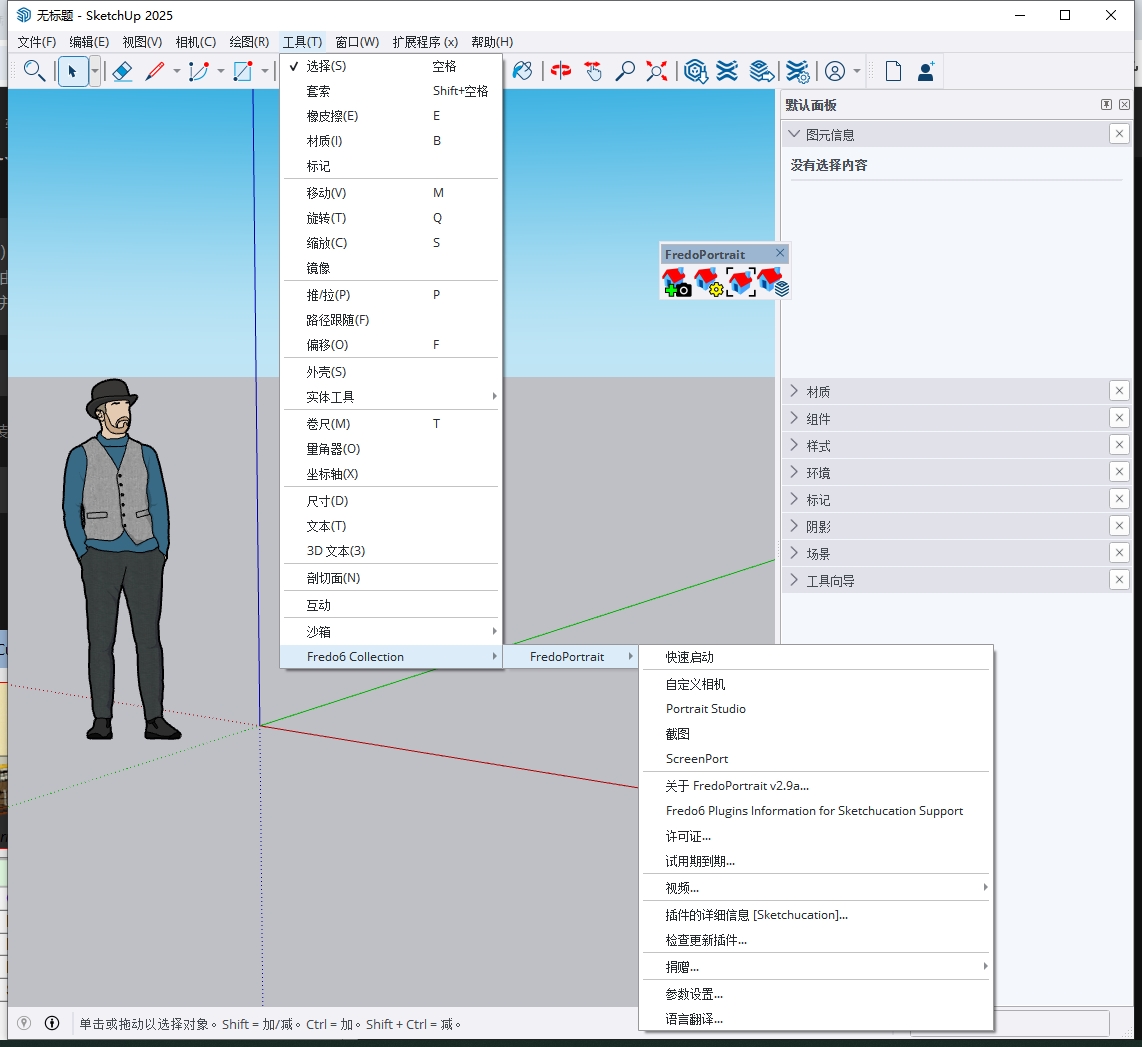
Task: Toggle the checked 选择(S) item in the Tools menu
Action: tap(330, 64)
